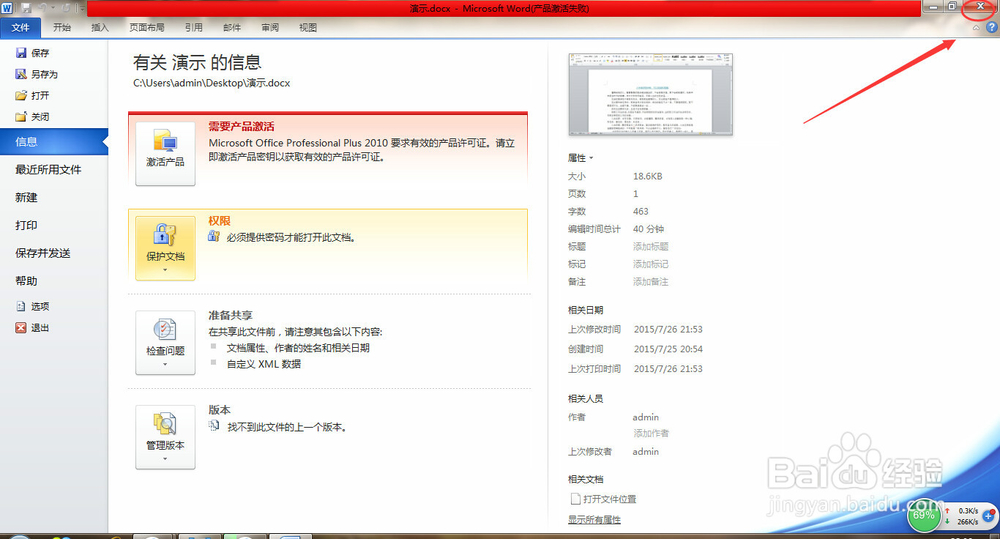Switch to the References ribbon tab
Viewport: 1000px width, 539px height.
pyautogui.click(x=194, y=27)
